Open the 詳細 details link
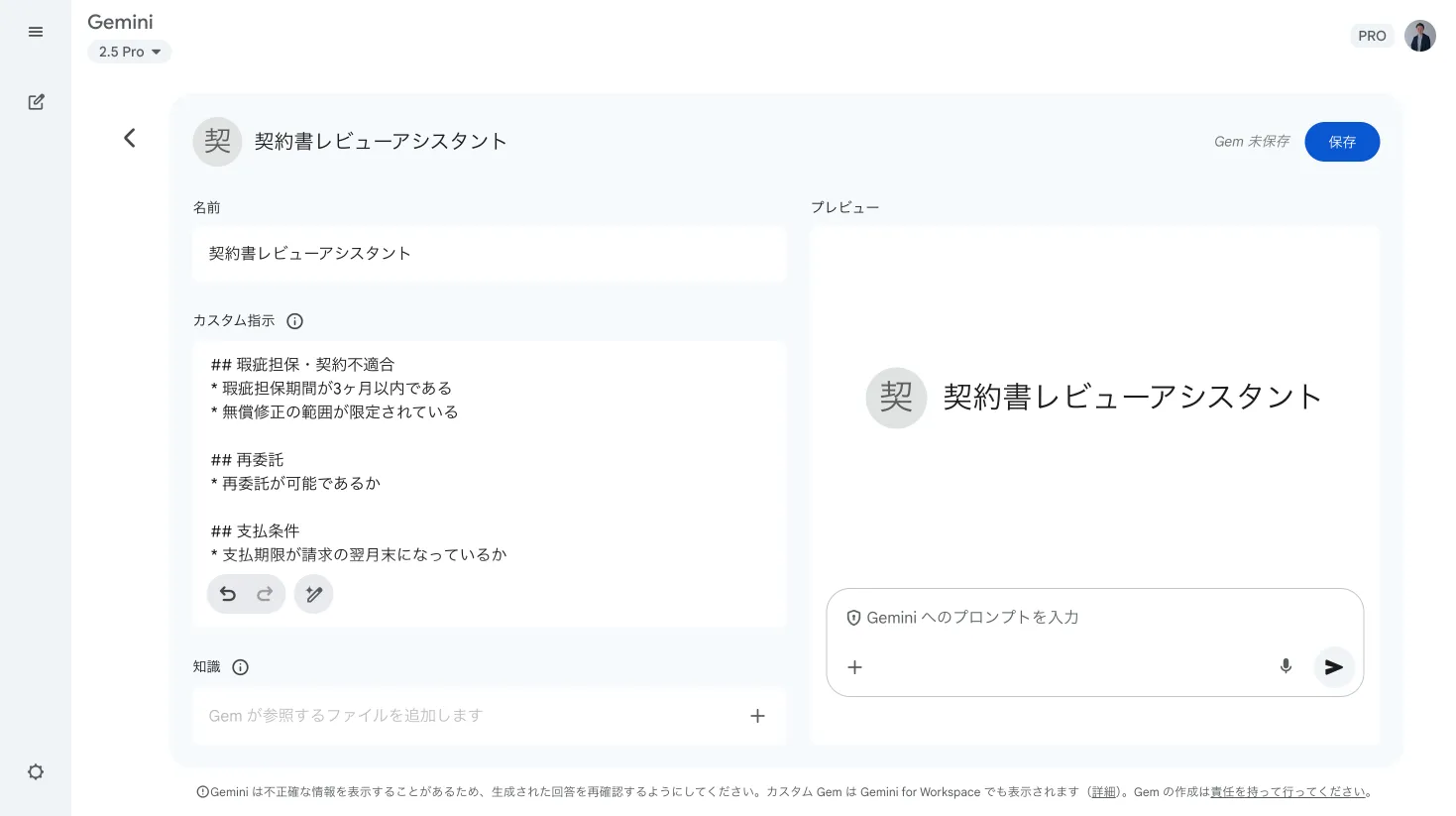 tap(1104, 792)
